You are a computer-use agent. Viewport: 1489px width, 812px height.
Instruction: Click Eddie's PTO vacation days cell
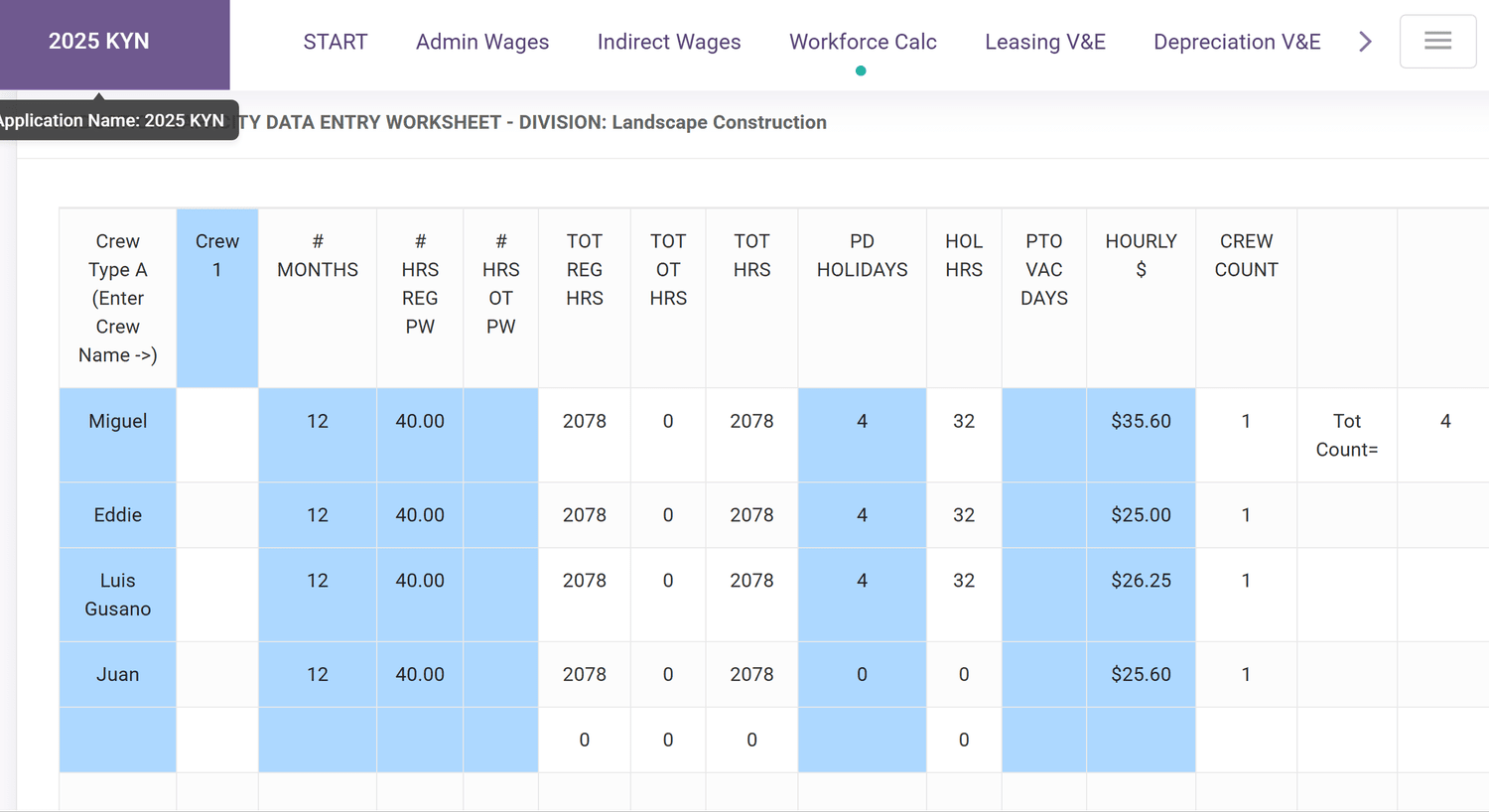coord(1044,515)
